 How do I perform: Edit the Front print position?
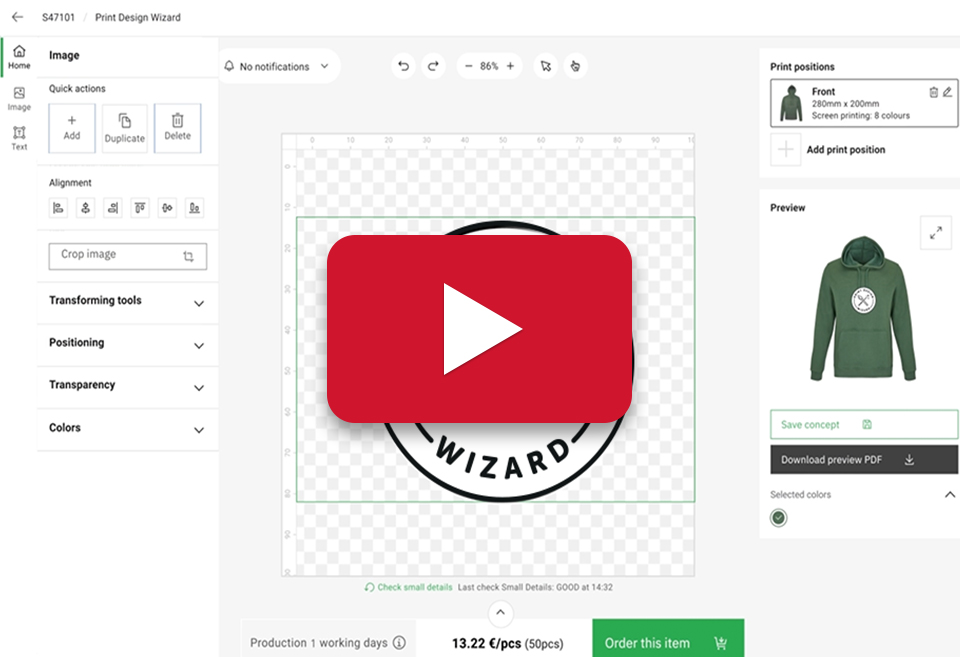pyautogui.click(x=947, y=92)
